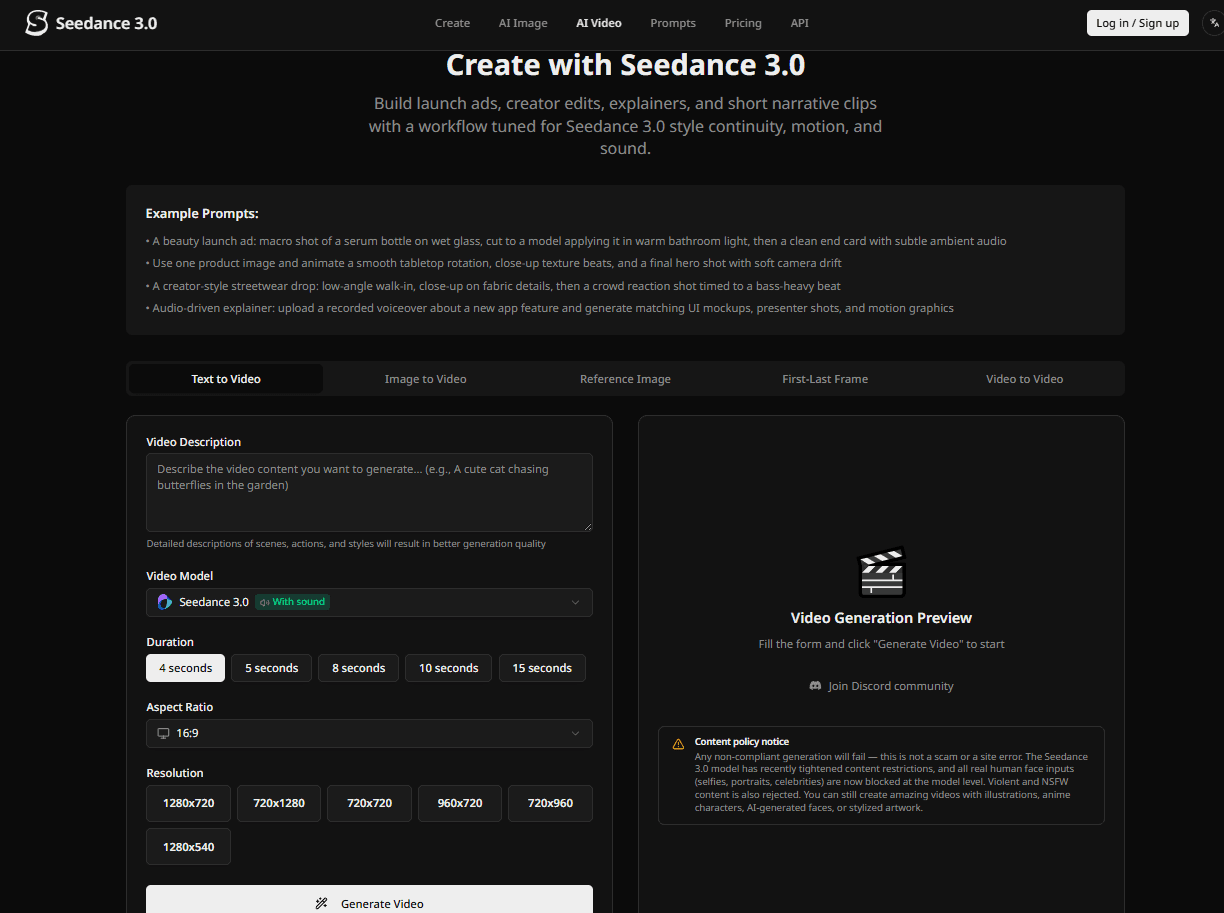Set resolution to 960x720
The width and height of the screenshot is (1224, 913).
click(460, 803)
